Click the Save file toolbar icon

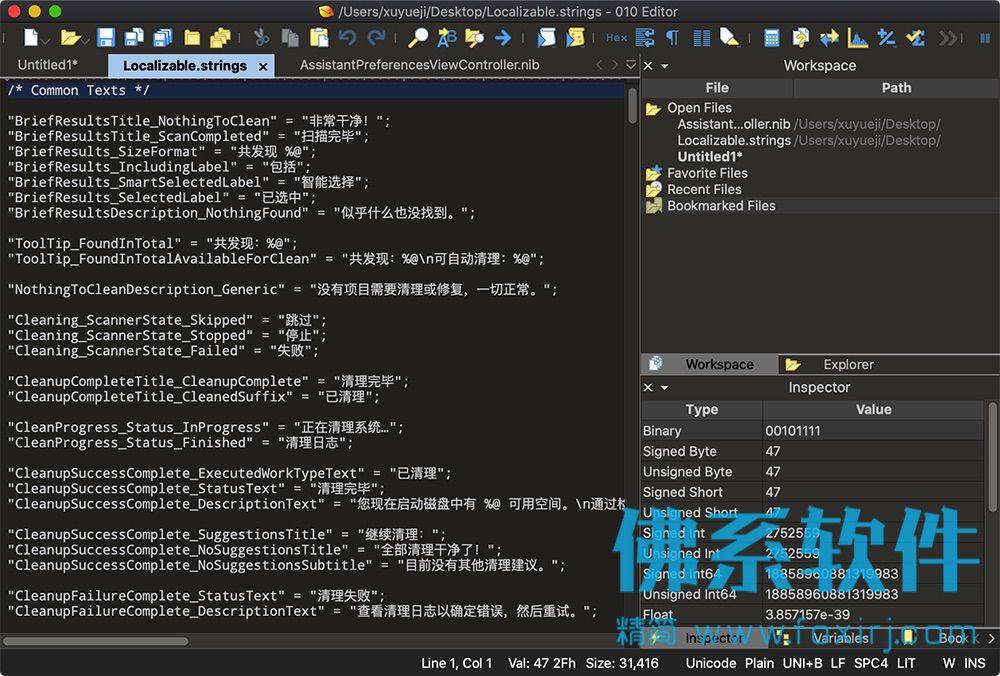tap(106, 38)
